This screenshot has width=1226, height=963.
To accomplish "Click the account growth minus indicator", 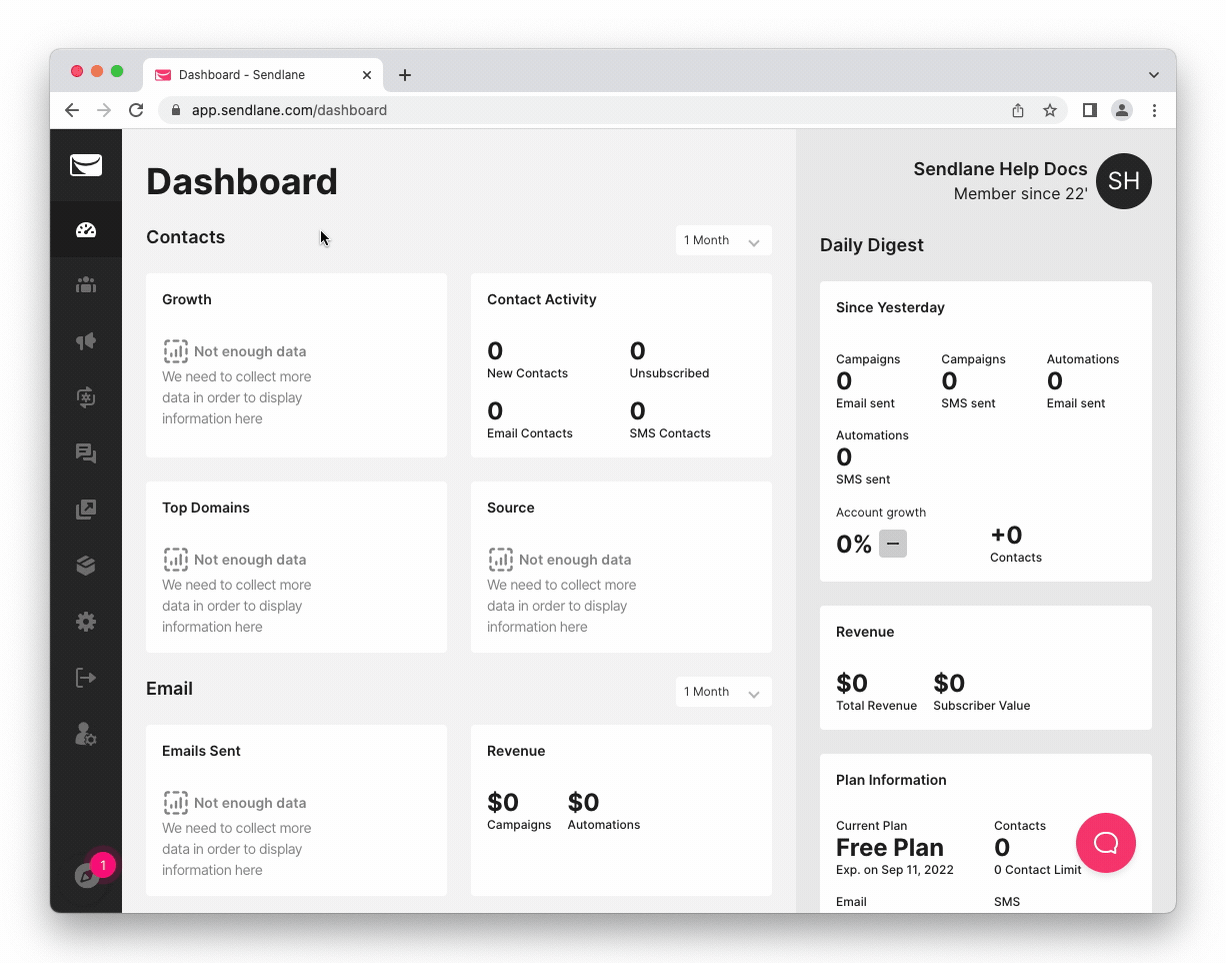I will tap(893, 544).
